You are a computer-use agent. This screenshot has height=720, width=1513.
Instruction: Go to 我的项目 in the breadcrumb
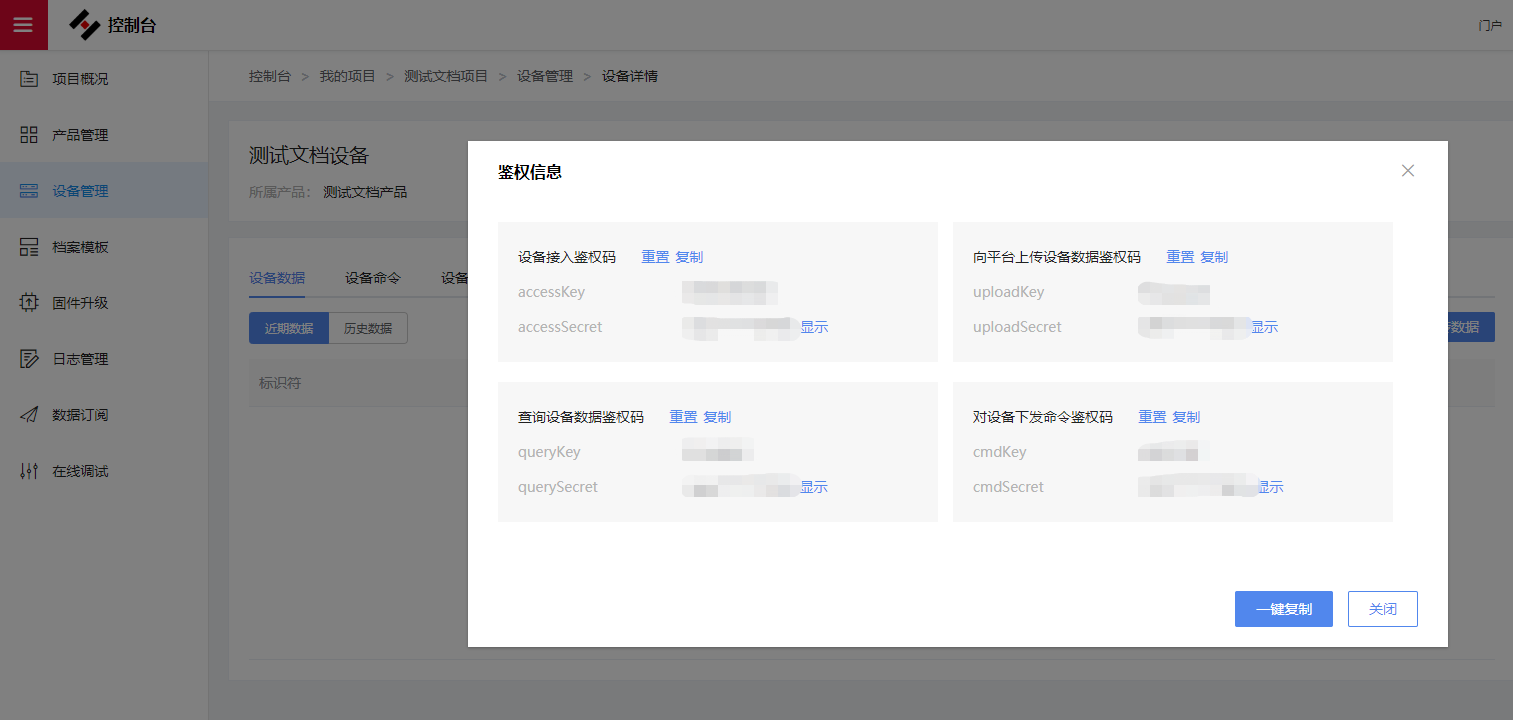click(x=347, y=76)
